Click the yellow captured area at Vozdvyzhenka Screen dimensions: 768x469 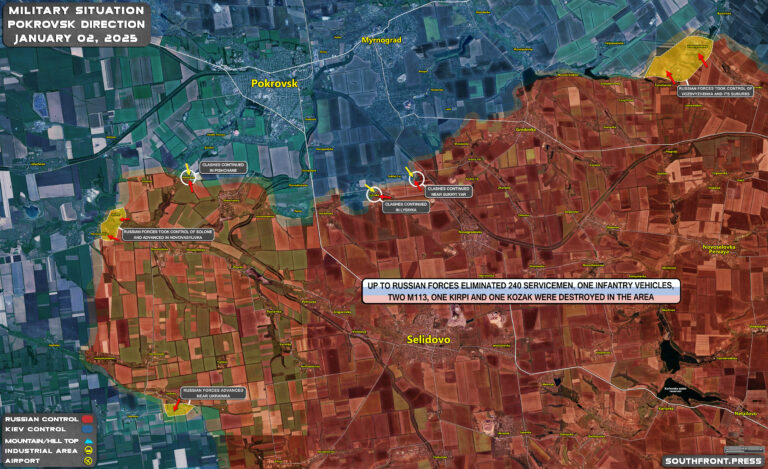click(677, 59)
